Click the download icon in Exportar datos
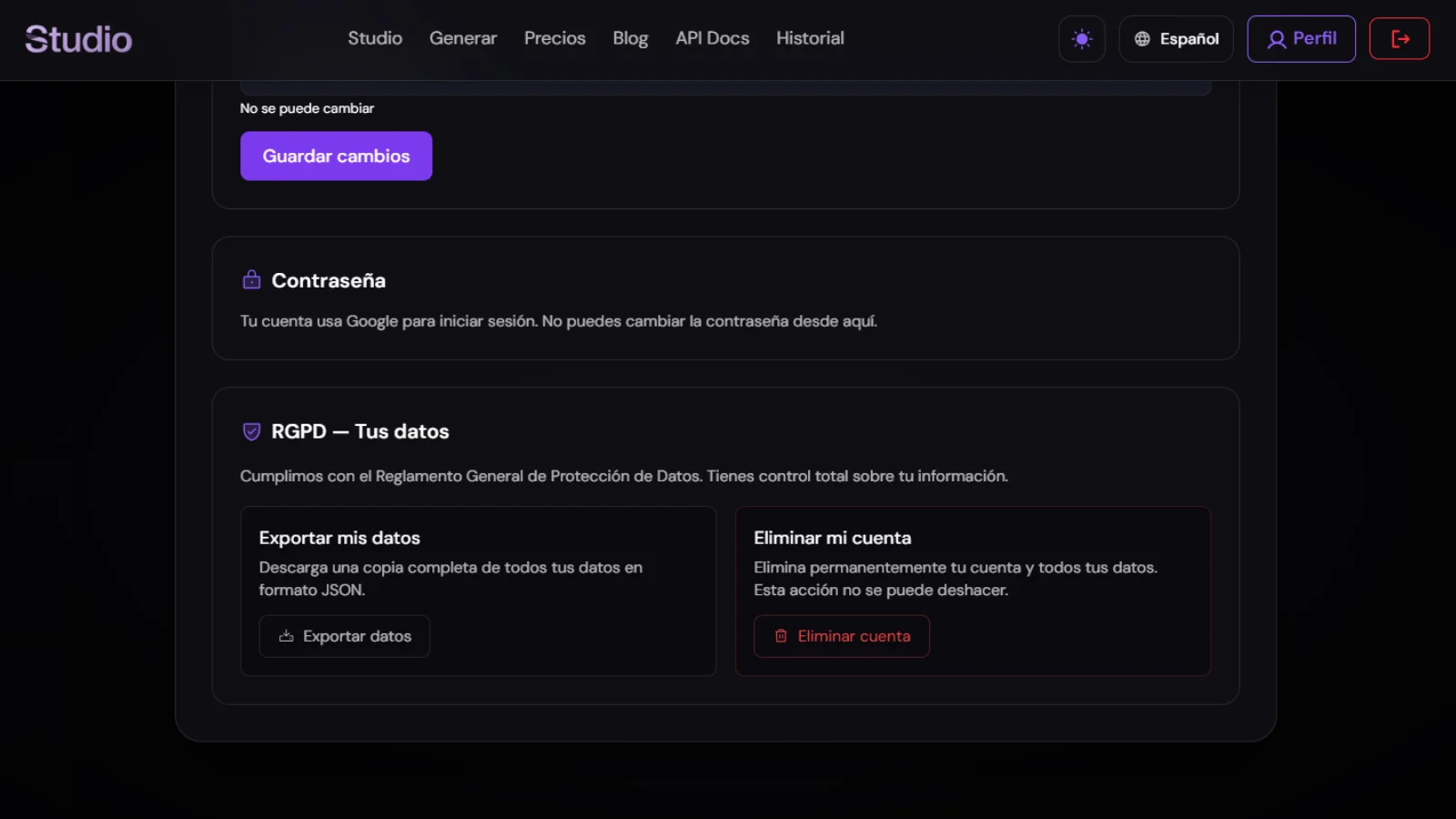The width and height of the screenshot is (1456, 819). click(x=285, y=636)
